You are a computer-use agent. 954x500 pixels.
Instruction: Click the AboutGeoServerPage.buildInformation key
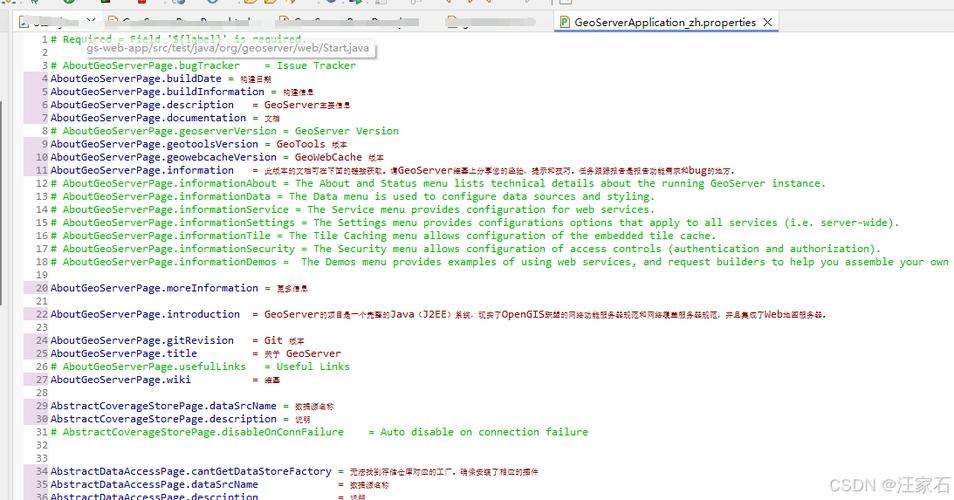tap(157, 92)
